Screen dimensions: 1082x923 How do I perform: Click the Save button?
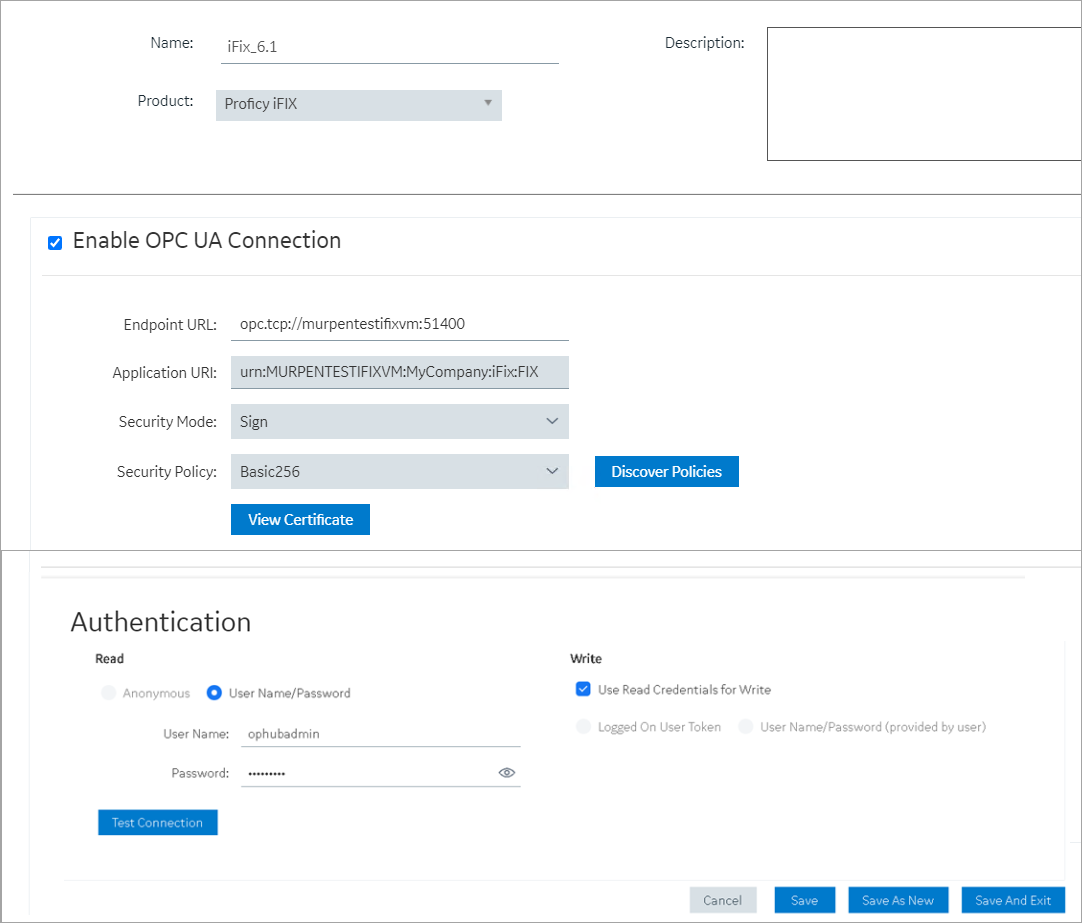coord(805,900)
